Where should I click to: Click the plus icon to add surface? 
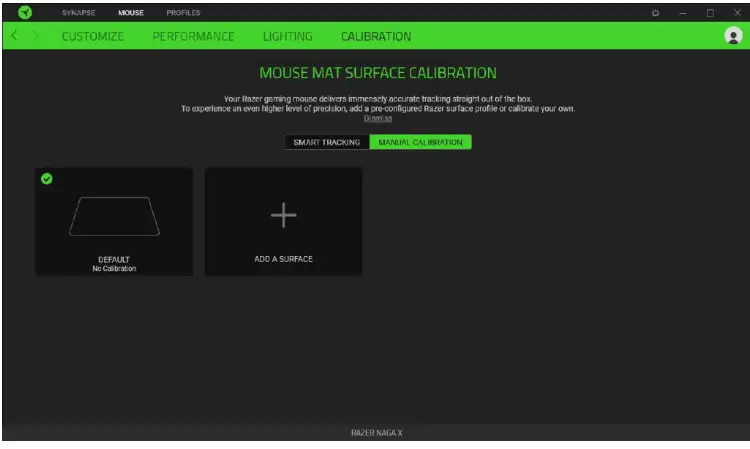284,215
